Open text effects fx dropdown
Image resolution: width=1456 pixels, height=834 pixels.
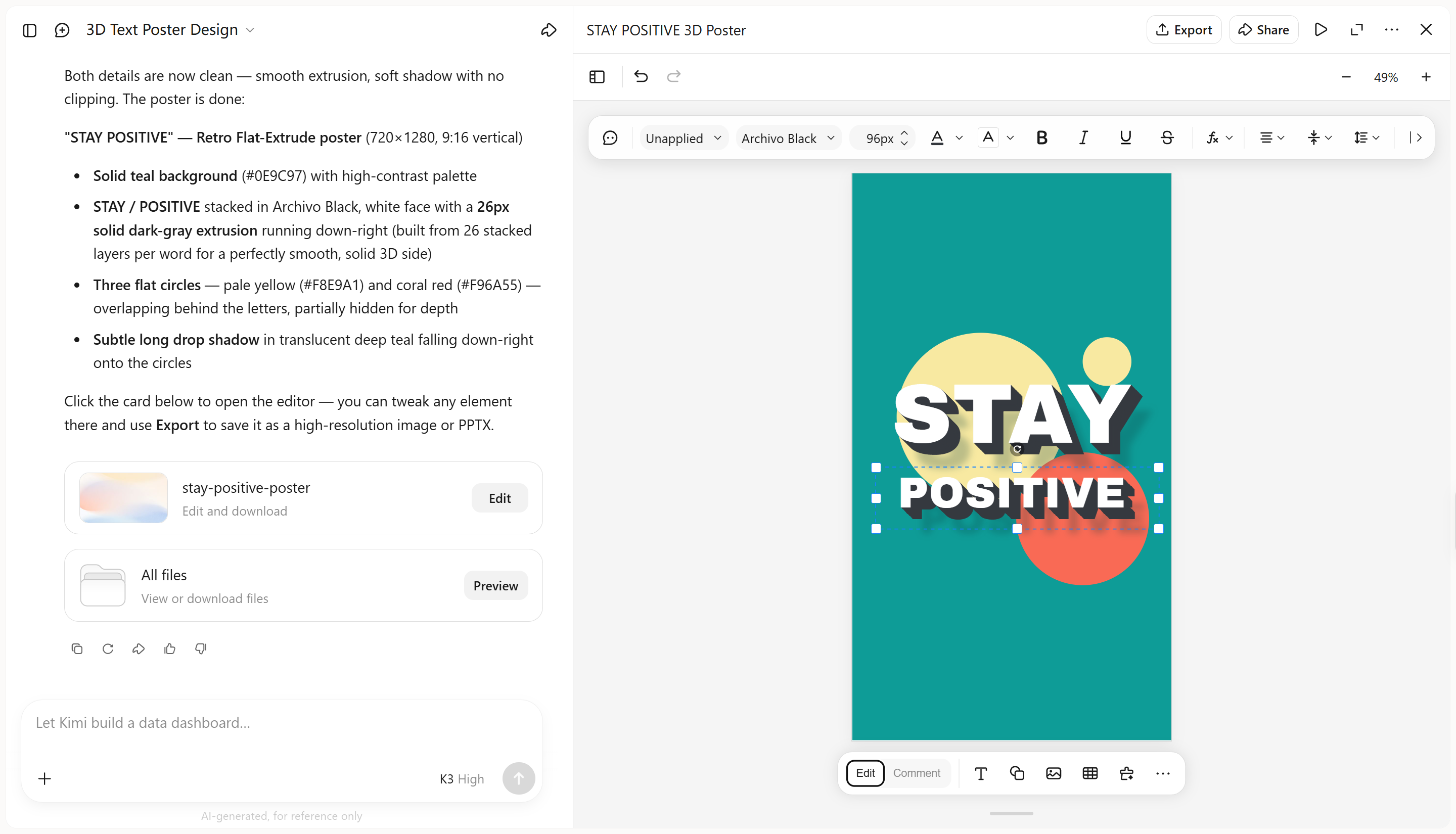1219,138
